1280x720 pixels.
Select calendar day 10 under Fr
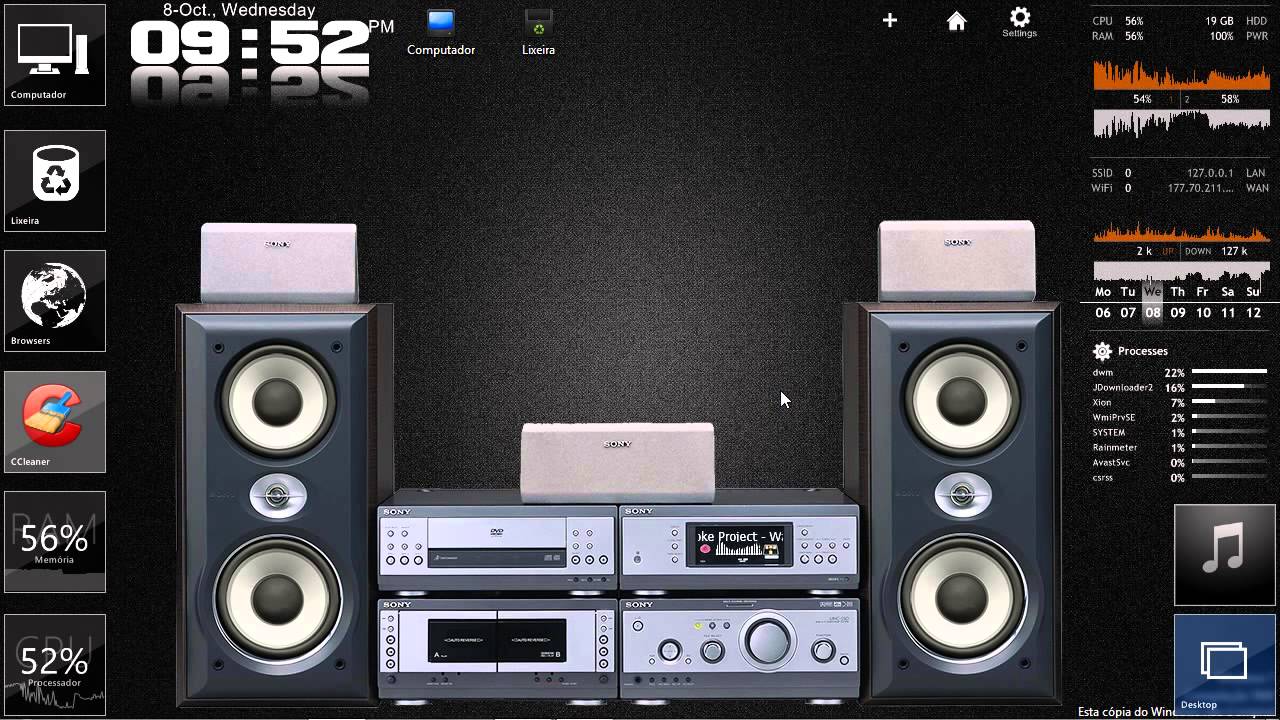tap(1203, 313)
